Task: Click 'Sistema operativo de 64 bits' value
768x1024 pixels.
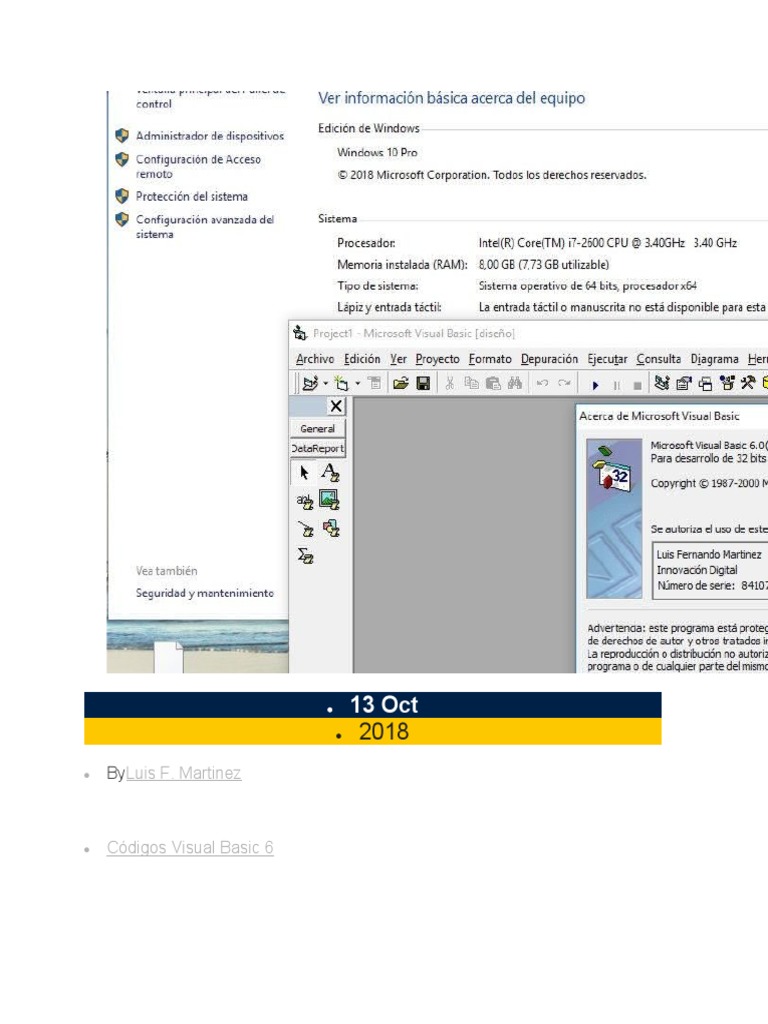Action: [x=587, y=285]
